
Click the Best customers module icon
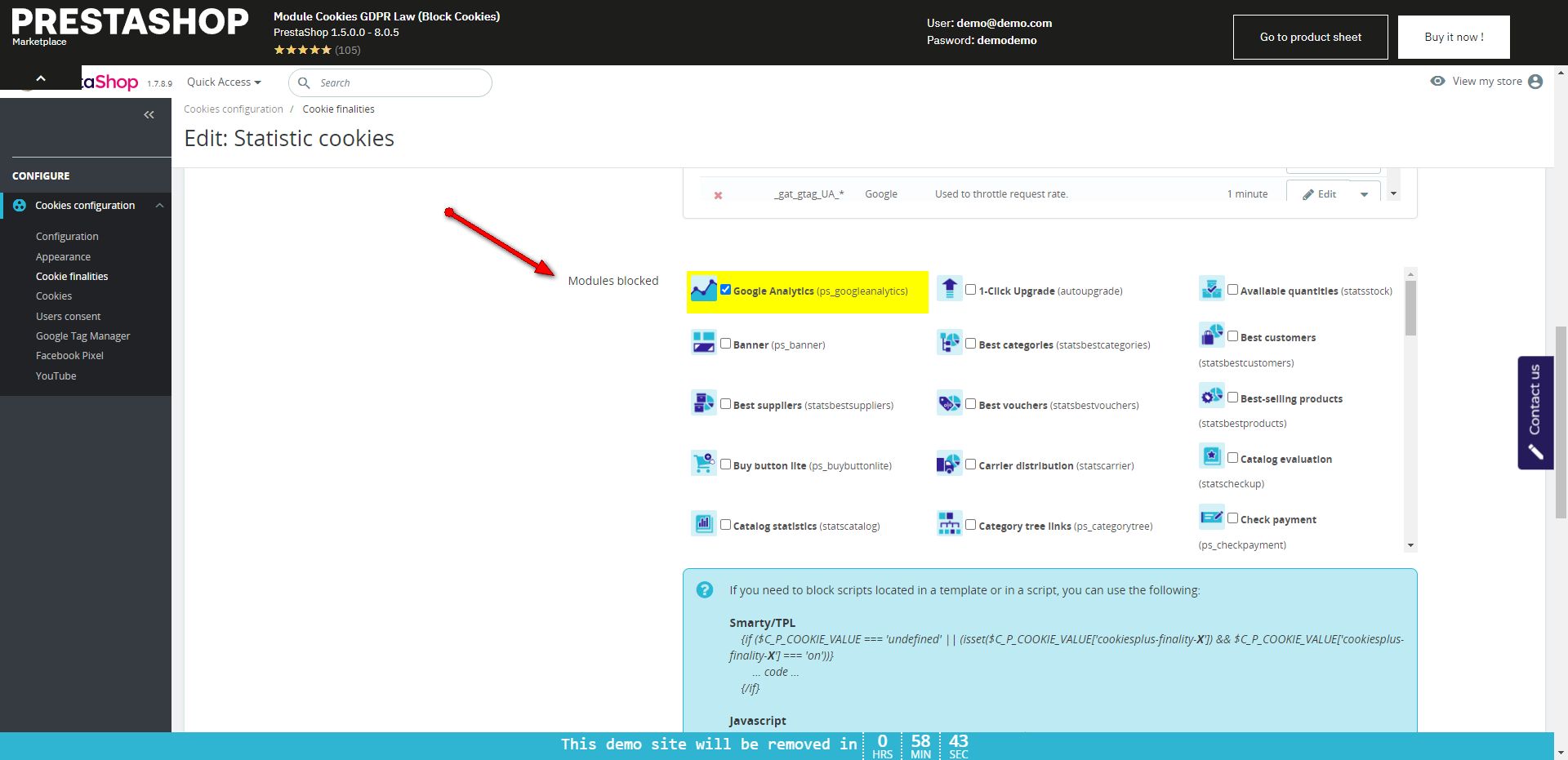pyautogui.click(x=1212, y=335)
